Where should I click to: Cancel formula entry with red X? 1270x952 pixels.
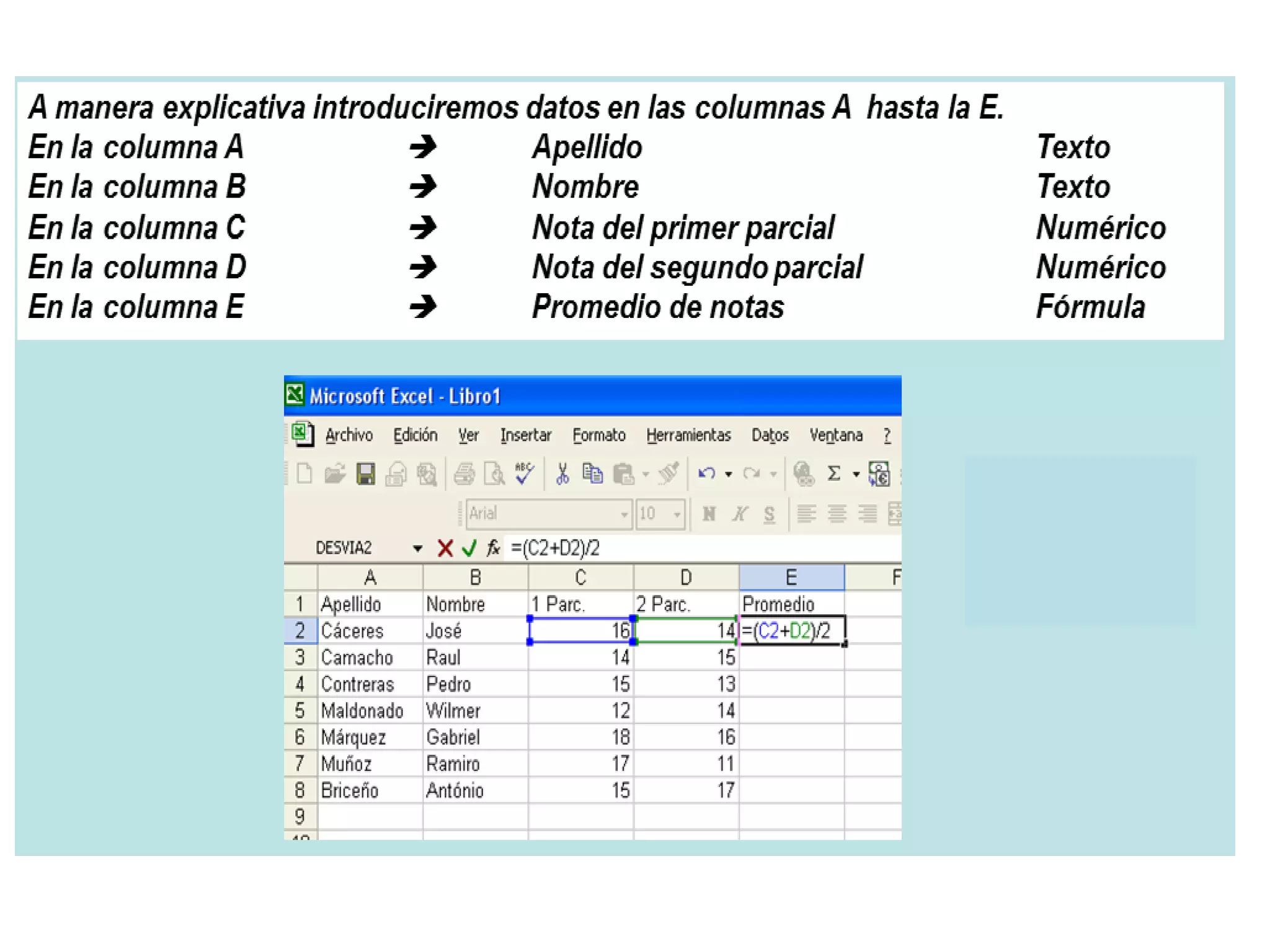pyautogui.click(x=445, y=548)
